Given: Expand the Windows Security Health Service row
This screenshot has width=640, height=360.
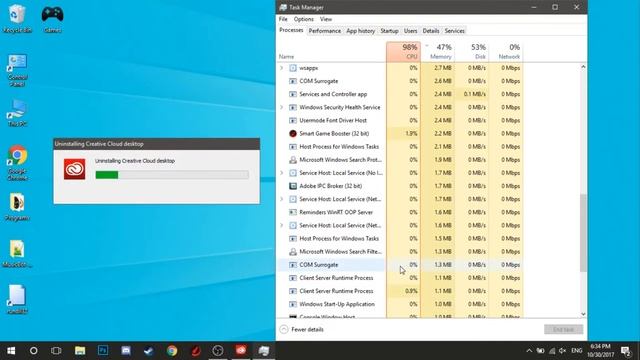Looking at the screenshot, I should (281, 107).
